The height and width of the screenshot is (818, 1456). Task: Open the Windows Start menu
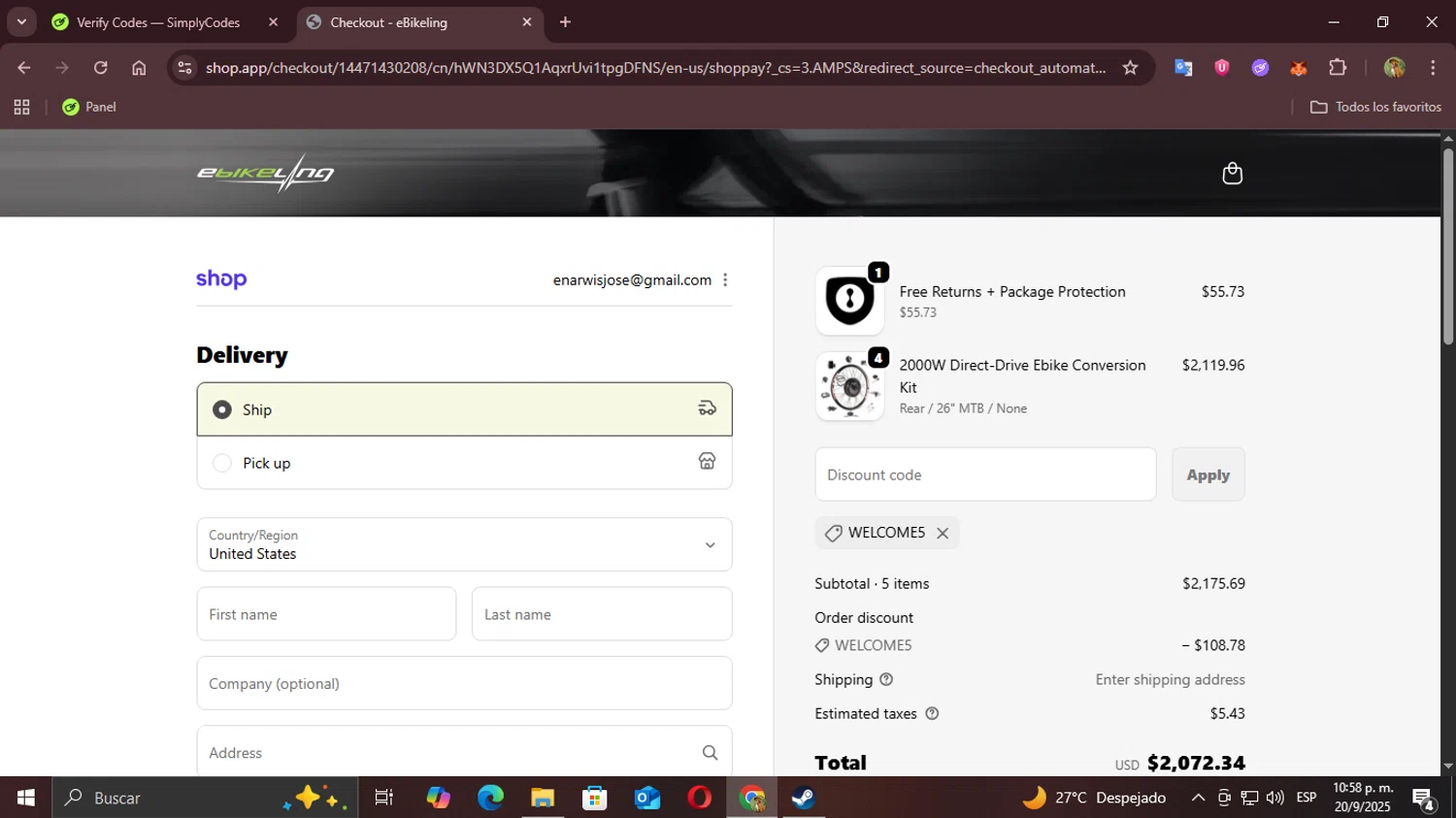[25, 798]
